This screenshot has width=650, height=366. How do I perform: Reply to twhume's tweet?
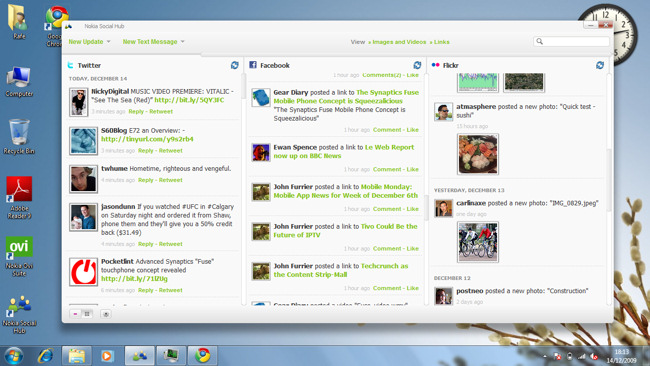146,180
